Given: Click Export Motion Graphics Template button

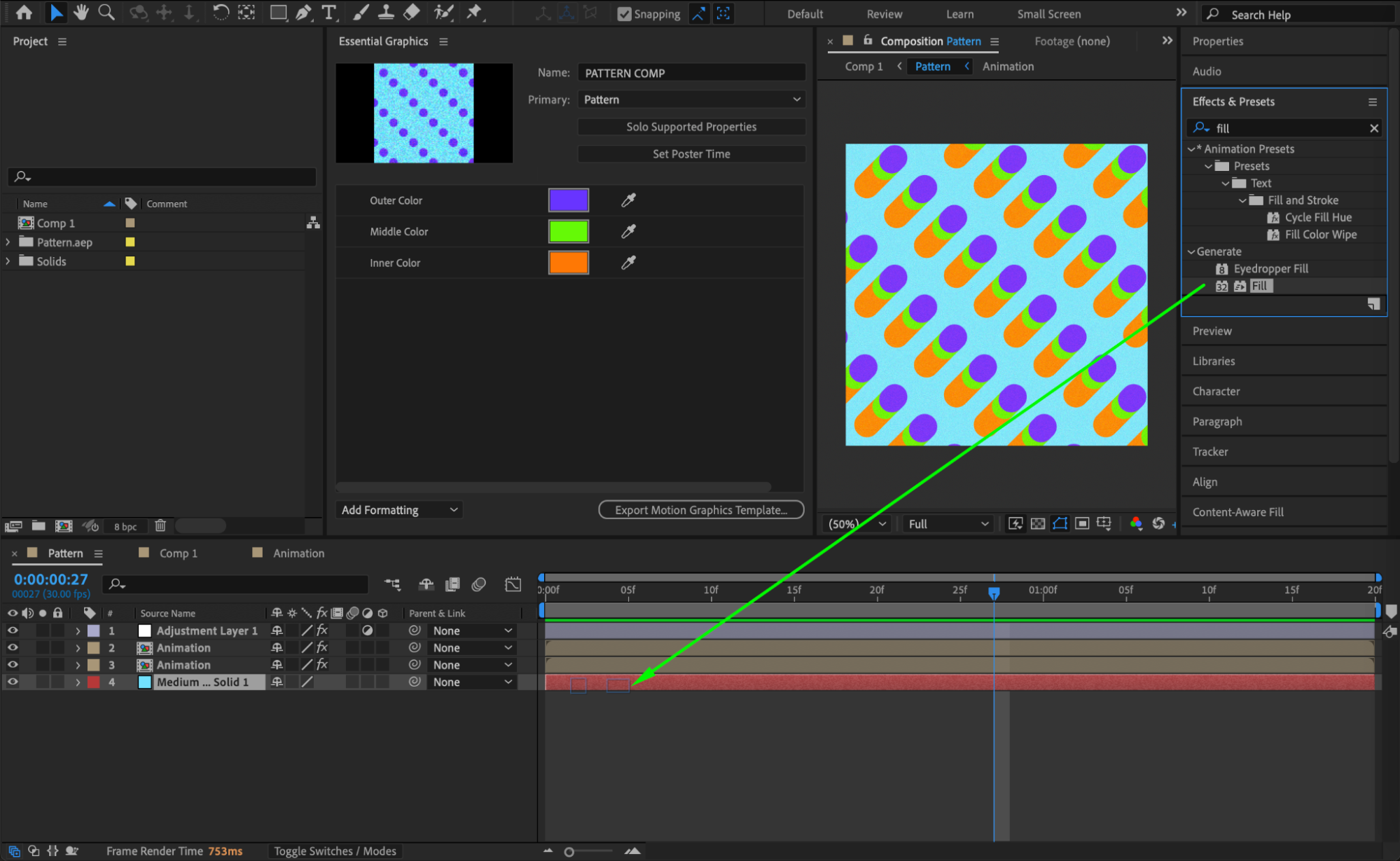Looking at the screenshot, I should (700, 510).
